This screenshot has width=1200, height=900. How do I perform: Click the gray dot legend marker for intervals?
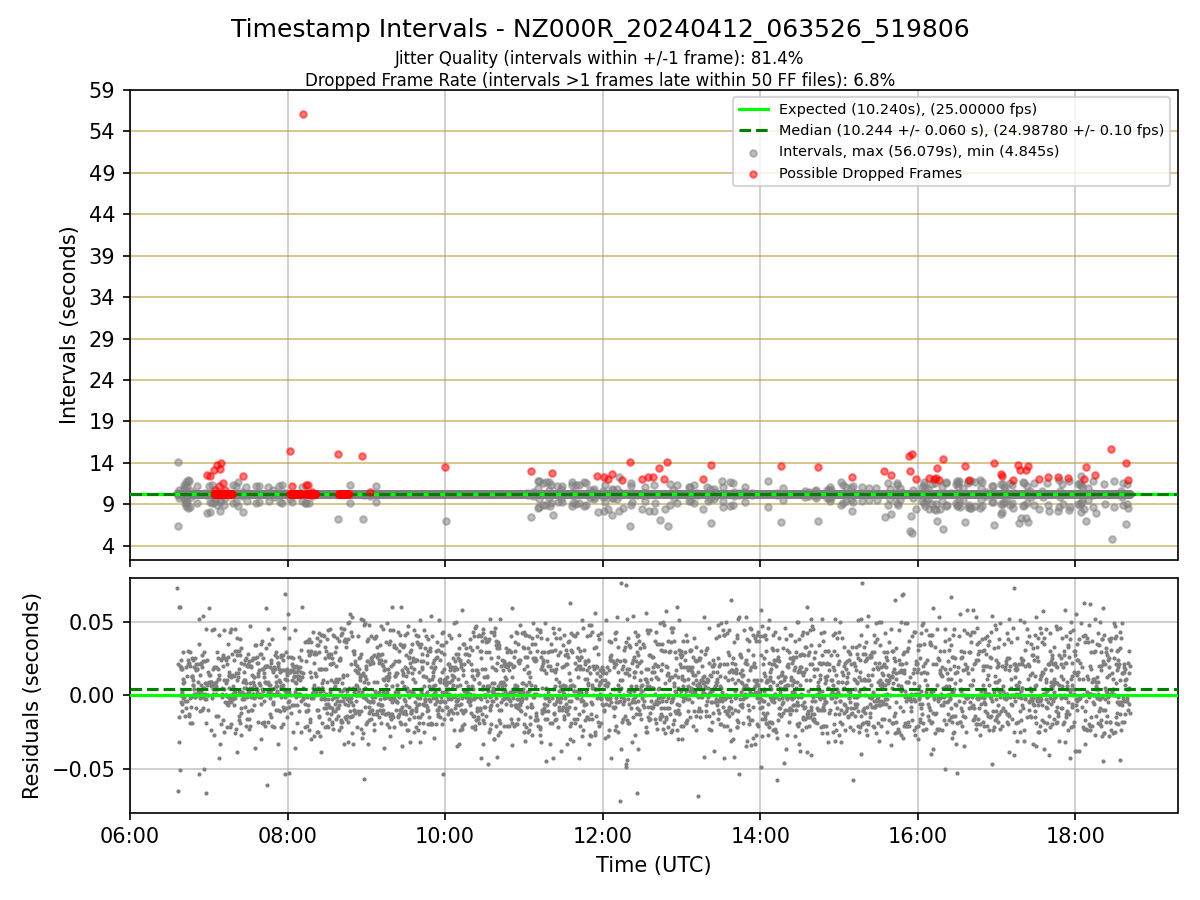coord(754,152)
